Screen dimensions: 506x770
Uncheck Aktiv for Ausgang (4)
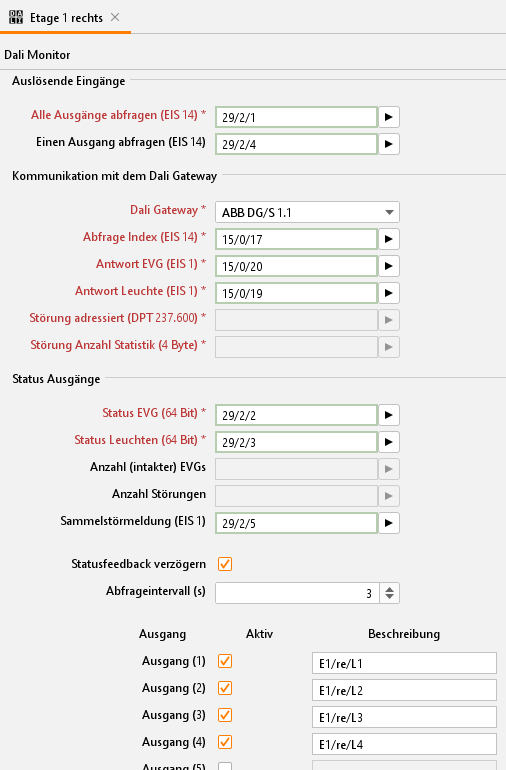click(225, 742)
